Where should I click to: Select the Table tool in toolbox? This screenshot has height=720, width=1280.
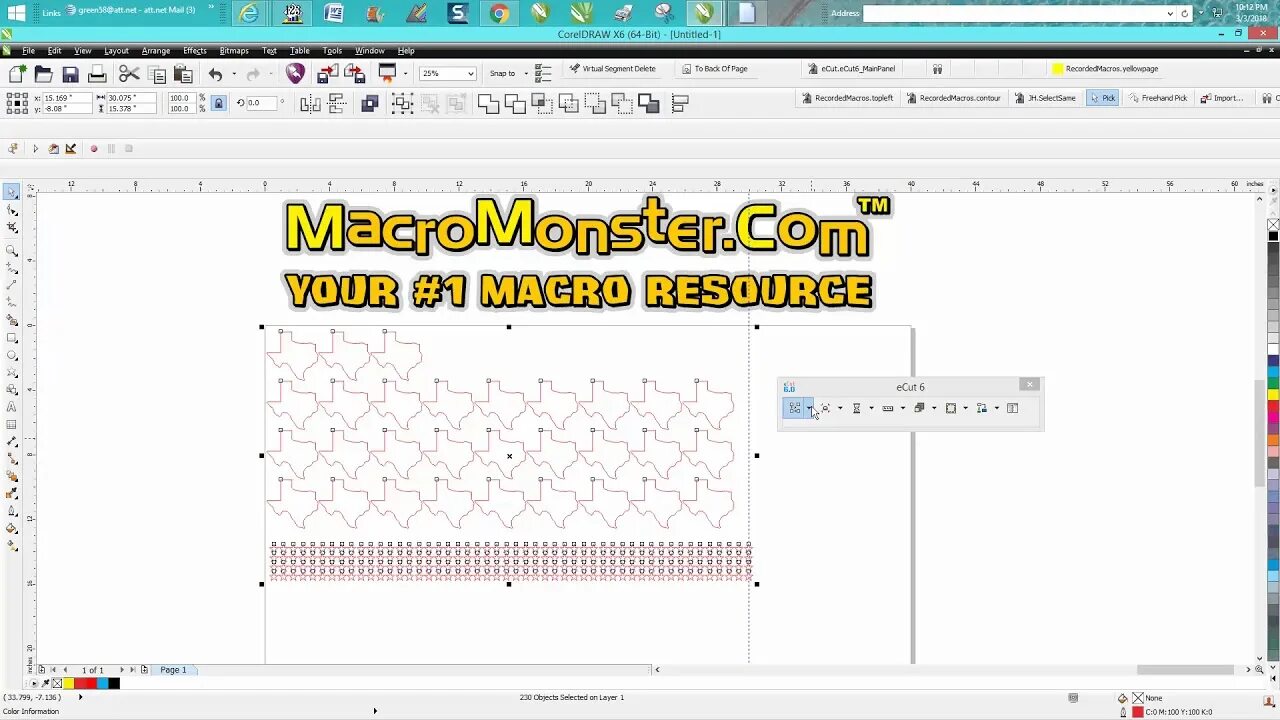(x=12, y=424)
